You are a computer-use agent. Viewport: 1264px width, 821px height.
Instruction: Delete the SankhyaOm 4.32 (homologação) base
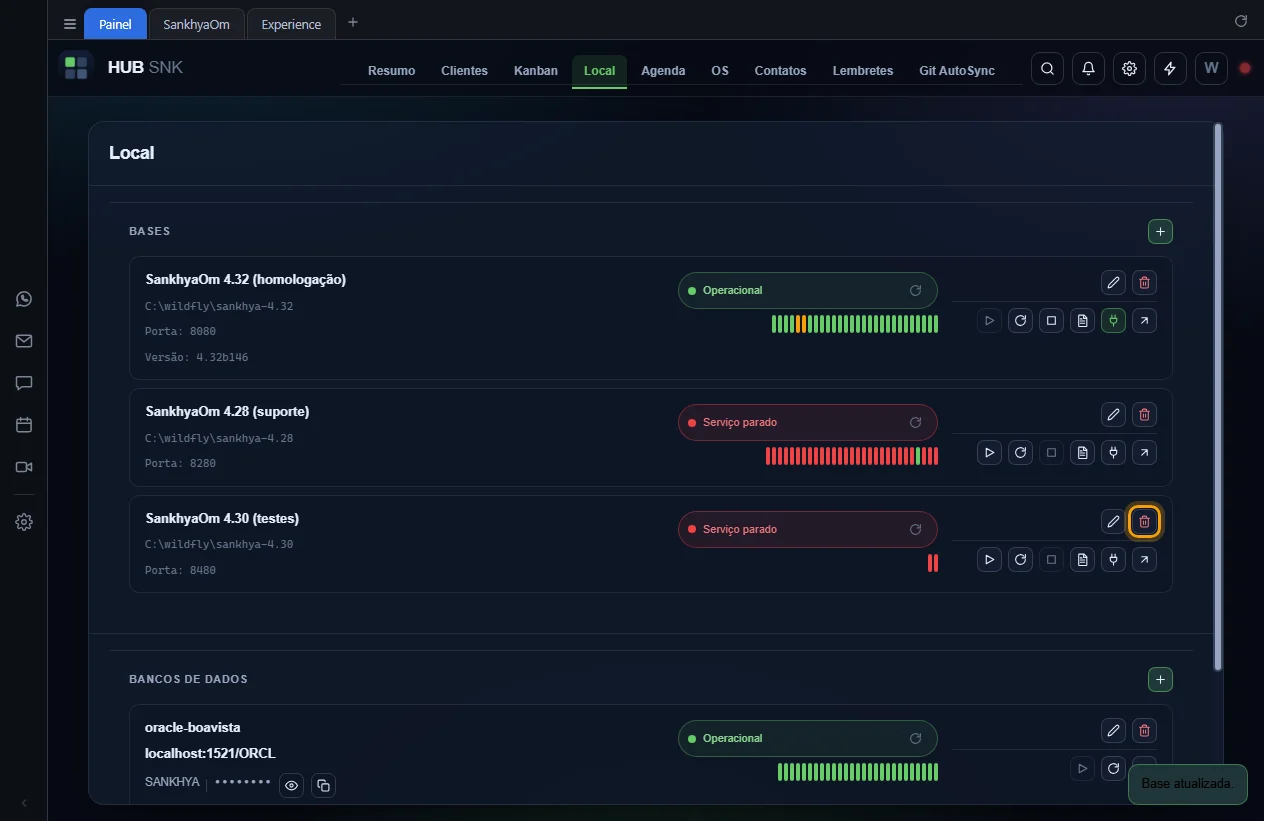(1145, 282)
